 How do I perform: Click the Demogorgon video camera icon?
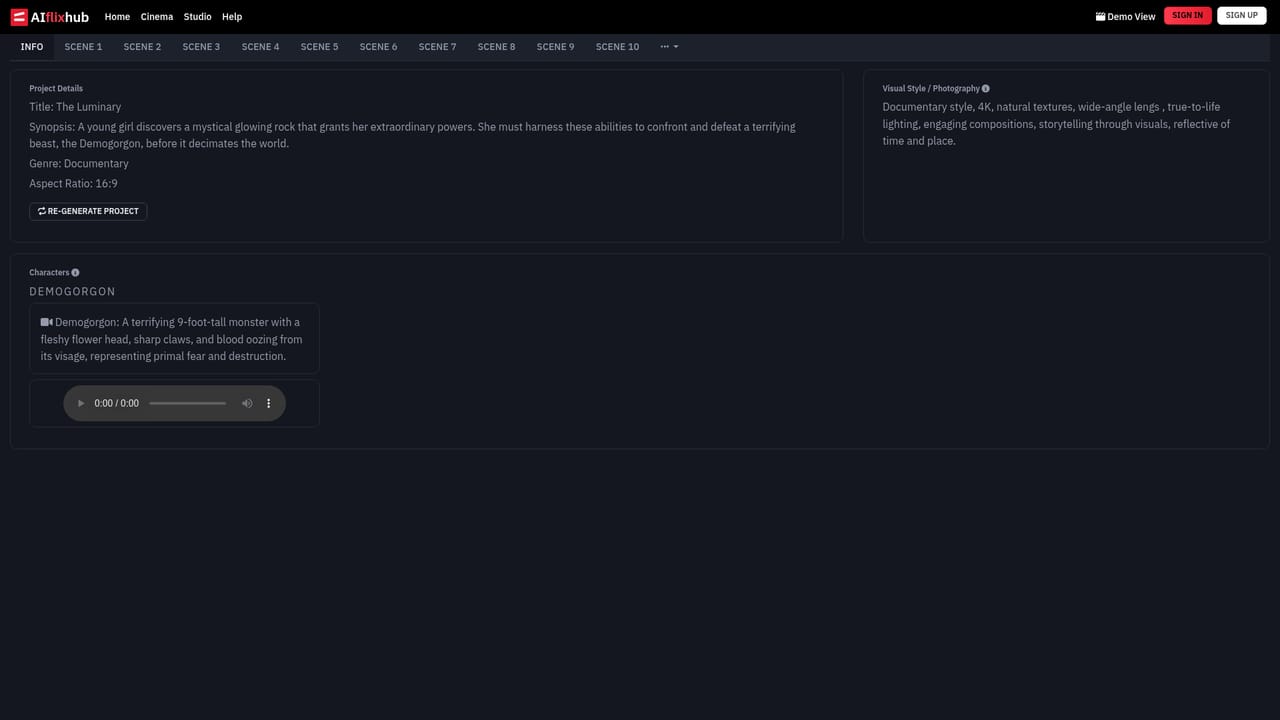46,322
